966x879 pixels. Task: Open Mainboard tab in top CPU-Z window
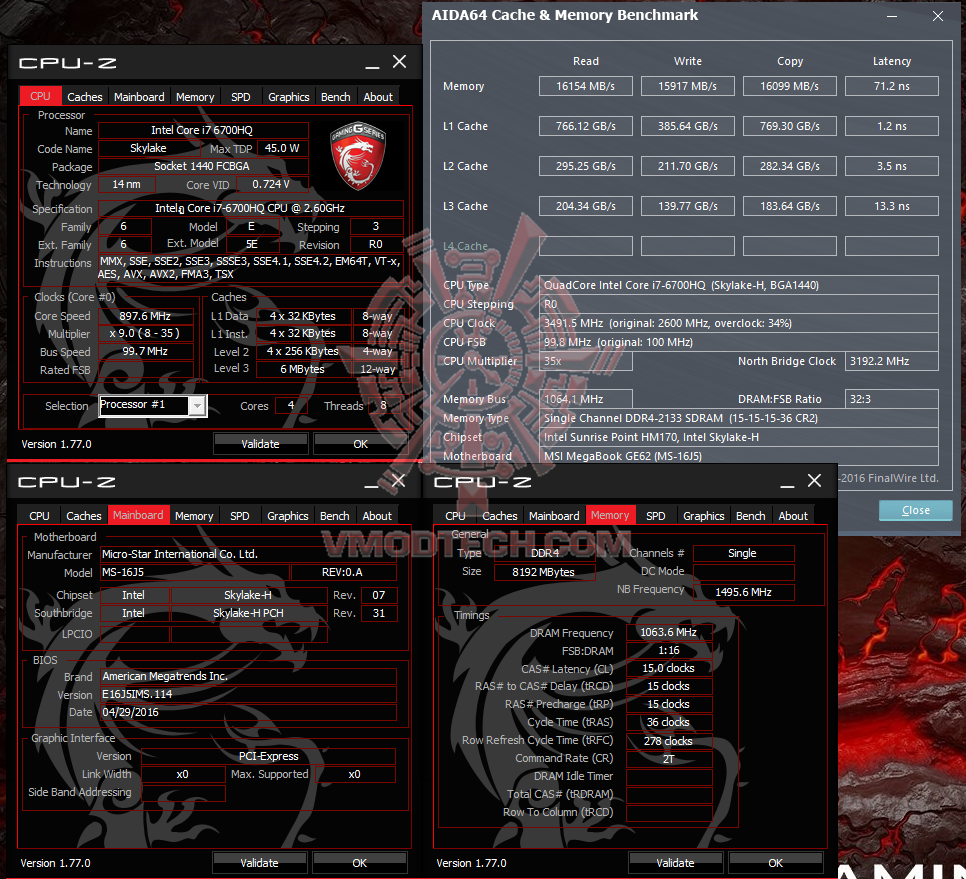139,97
